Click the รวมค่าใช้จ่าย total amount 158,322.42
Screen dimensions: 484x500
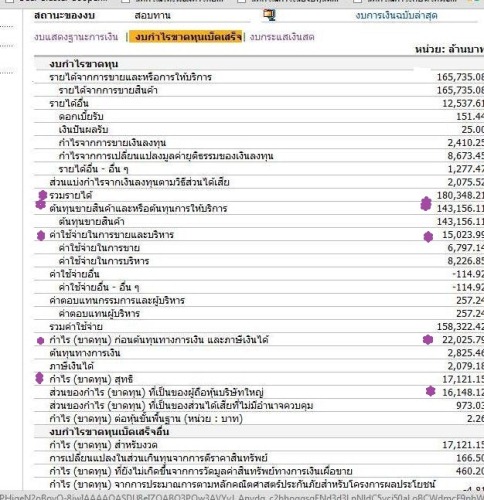tap(460, 327)
